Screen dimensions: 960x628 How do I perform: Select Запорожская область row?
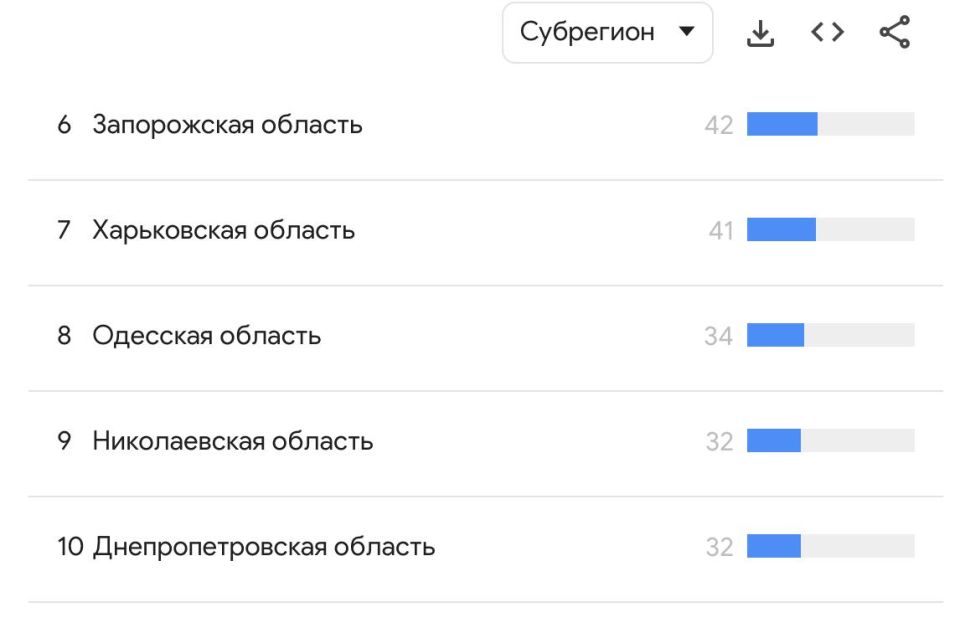coord(227,125)
